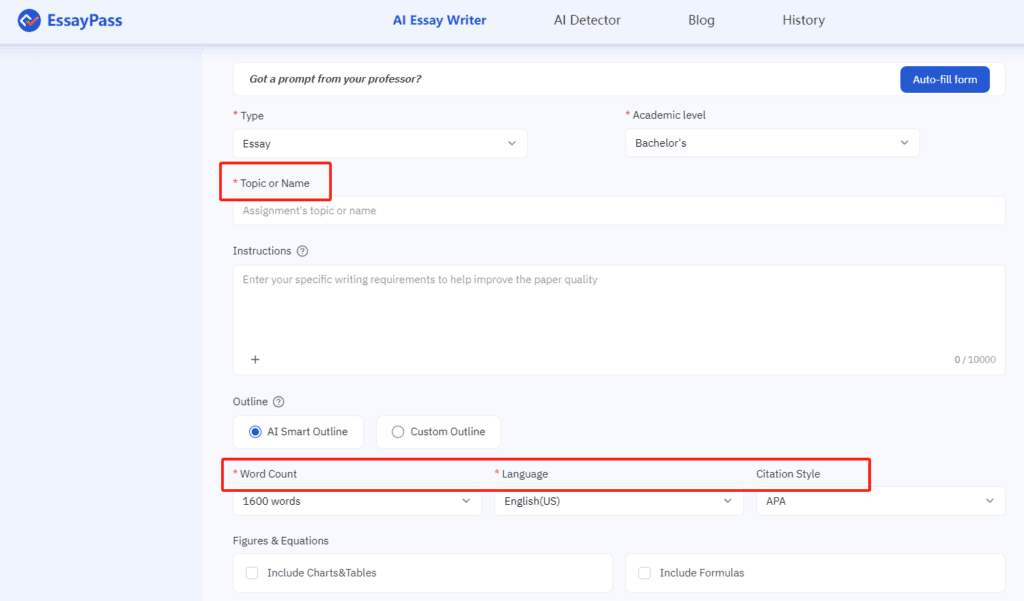Screen dimensions: 1024x601
Task: Switch to the AI Detector tab
Action: point(587,20)
